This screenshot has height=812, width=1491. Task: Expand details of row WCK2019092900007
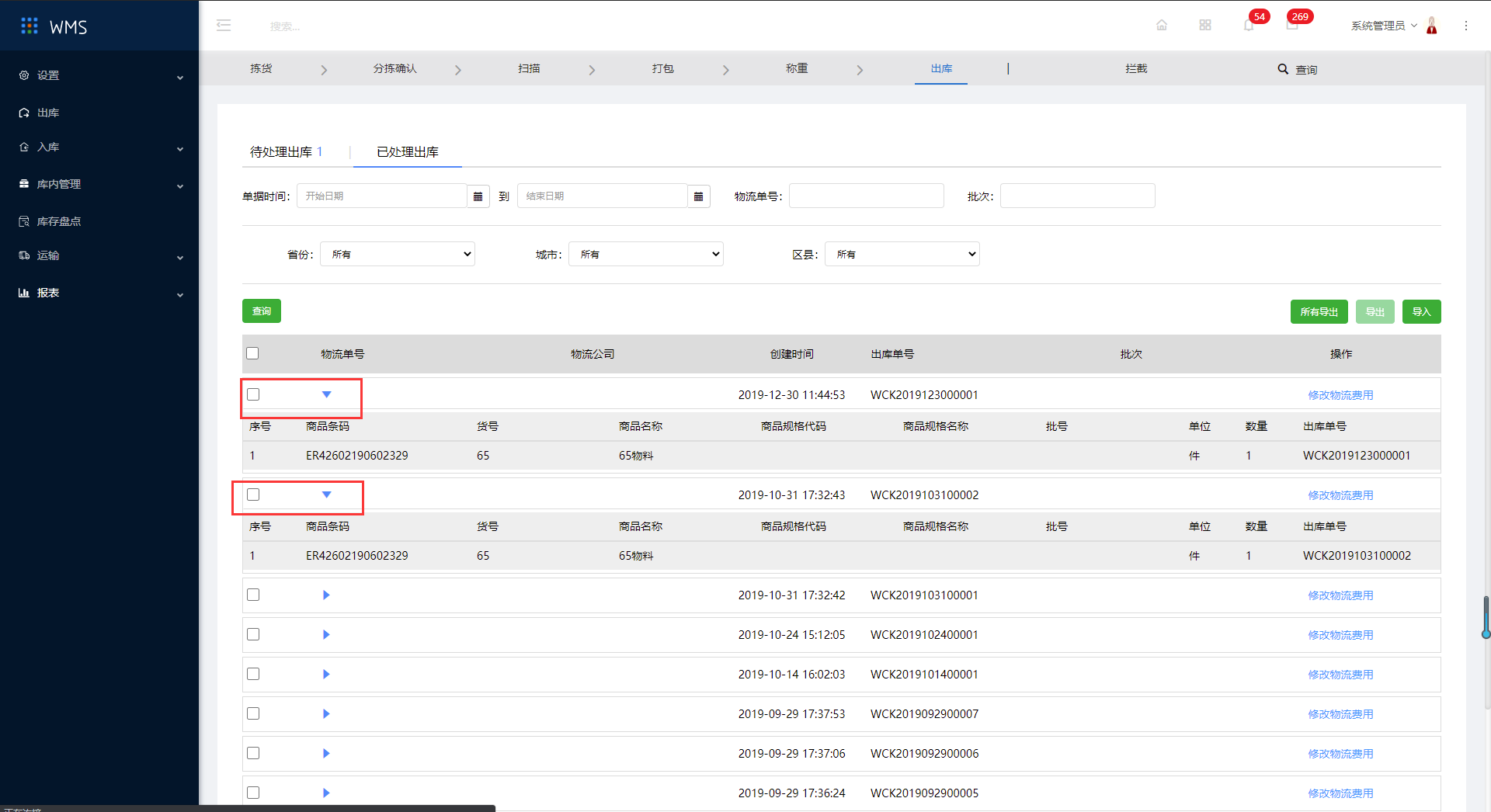[326, 713]
